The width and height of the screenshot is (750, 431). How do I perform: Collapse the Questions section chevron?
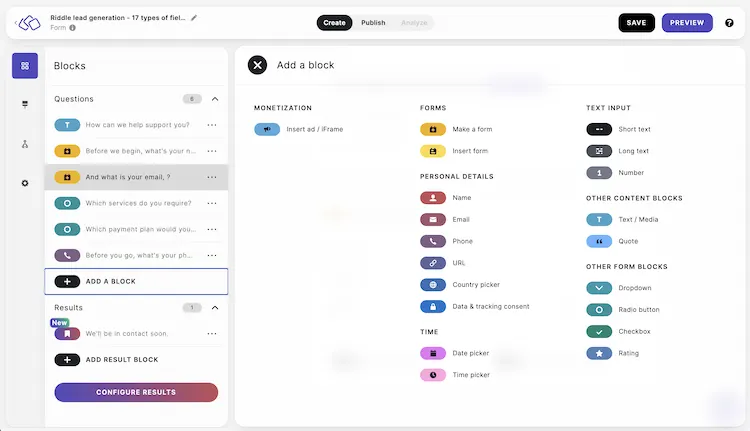[x=215, y=99]
